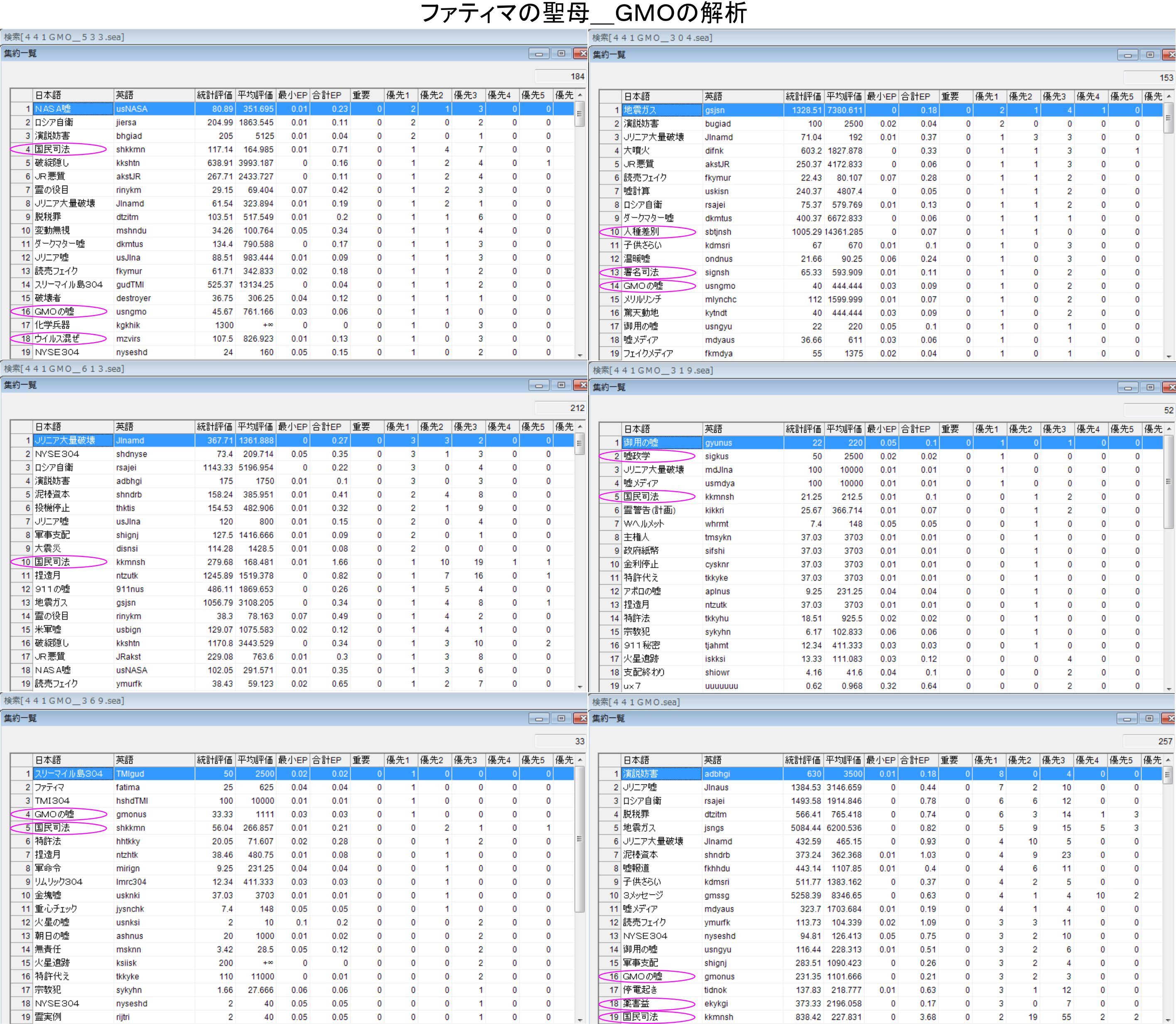Click the count field showing 184

point(561,76)
